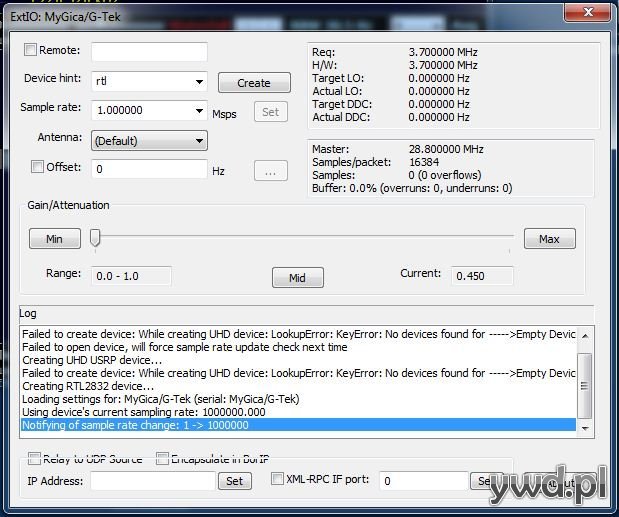Click the Offset Hz input field
The height and width of the screenshot is (517, 619).
pyautogui.click(x=149, y=169)
